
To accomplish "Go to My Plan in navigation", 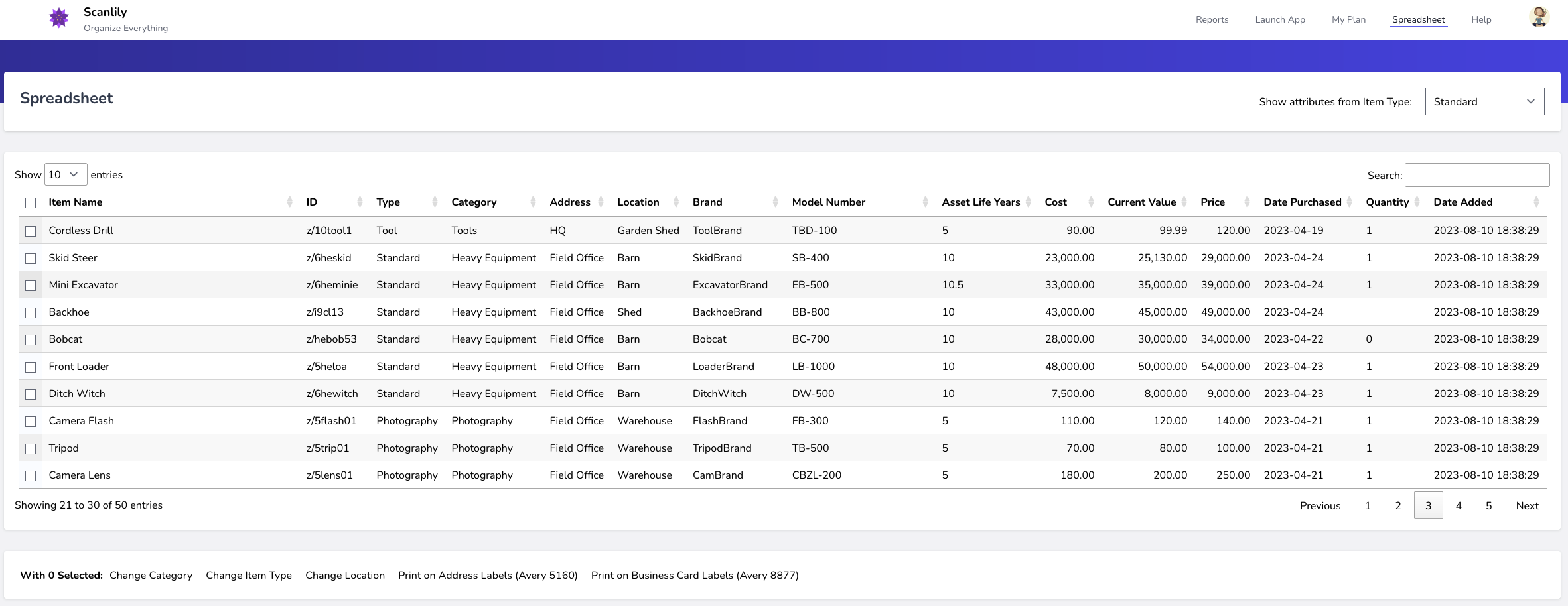I will click(1348, 19).
